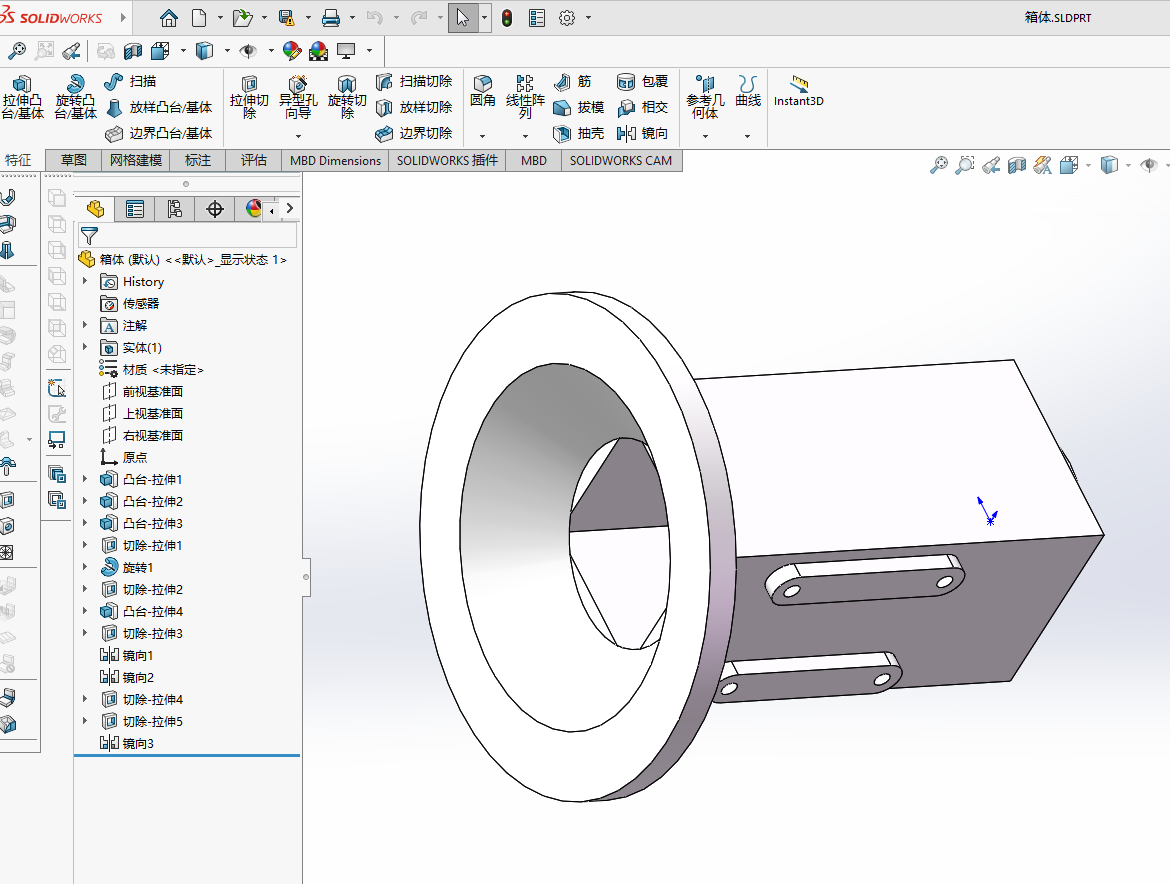
Task: Click the Extruded Cut (拉伸切除) tool
Action: pyautogui.click(x=249, y=97)
